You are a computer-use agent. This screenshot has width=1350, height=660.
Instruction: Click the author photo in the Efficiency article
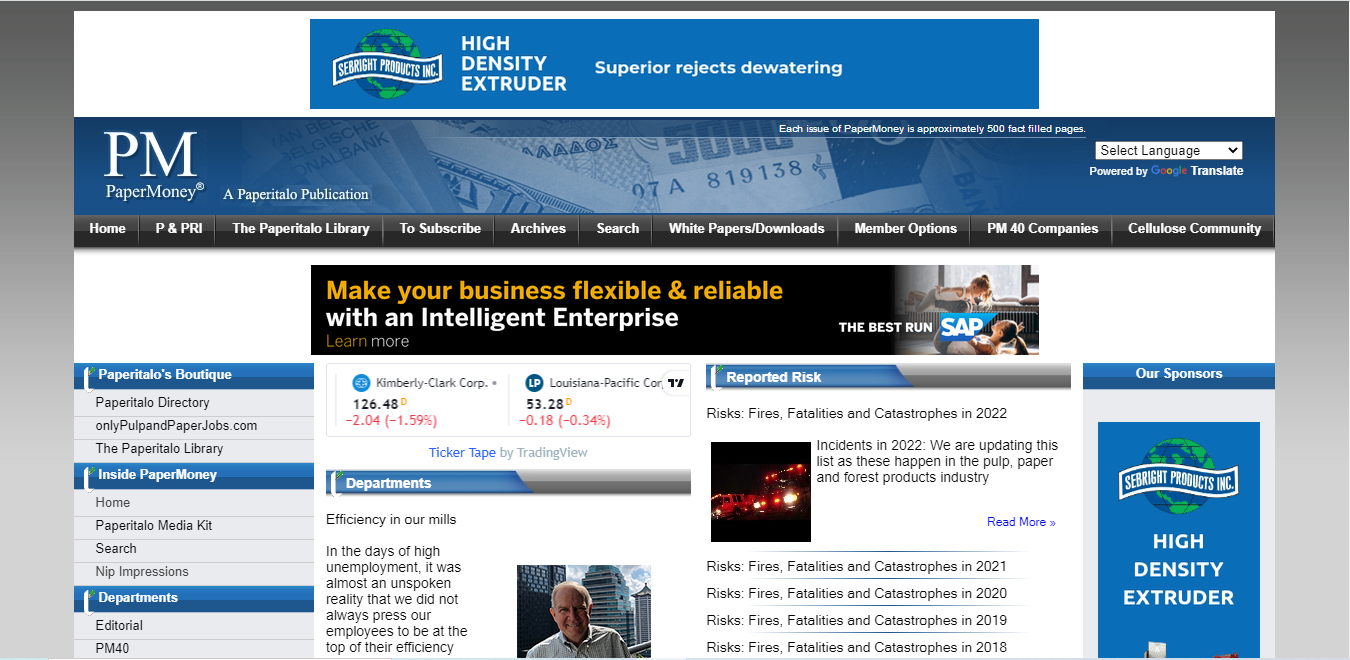point(584,612)
